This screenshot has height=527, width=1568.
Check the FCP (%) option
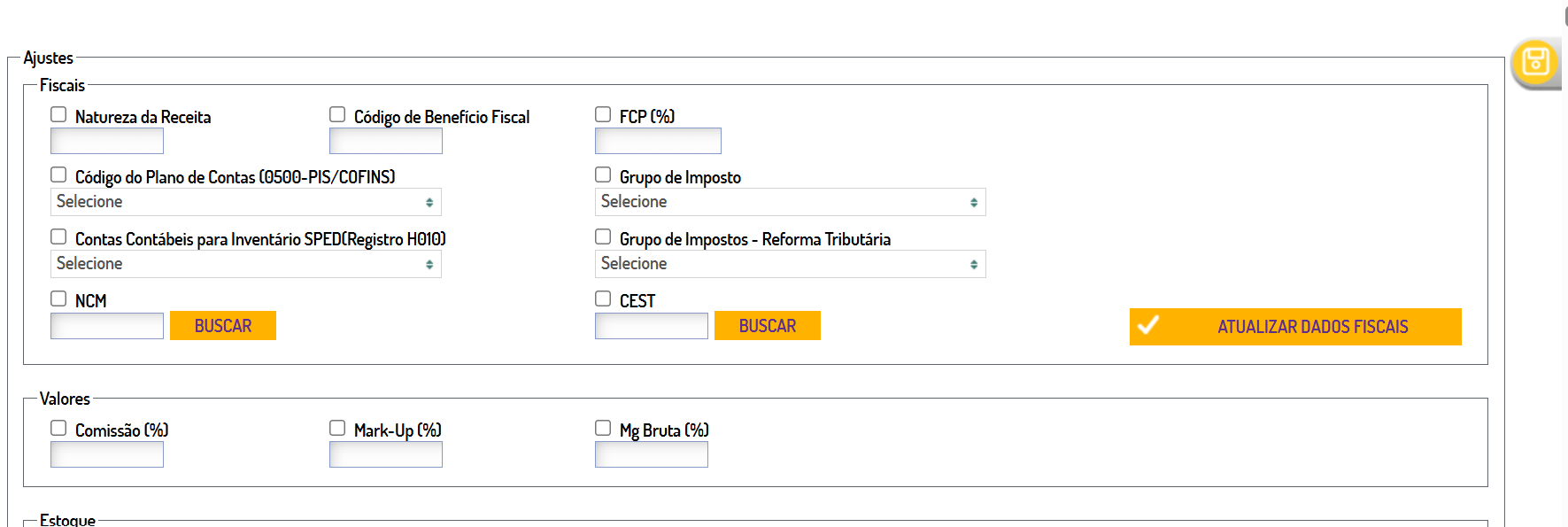[x=603, y=114]
